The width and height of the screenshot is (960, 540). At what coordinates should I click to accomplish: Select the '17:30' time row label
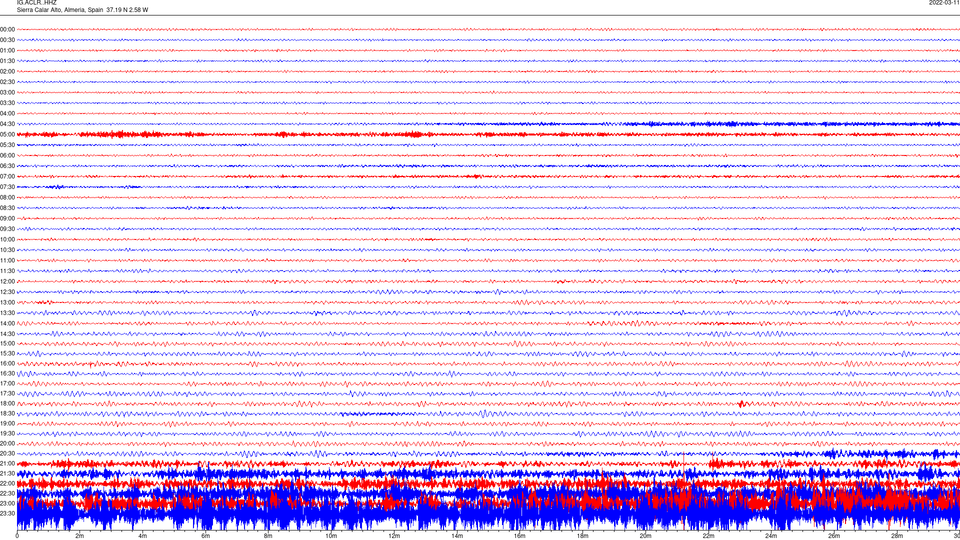click(7, 394)
